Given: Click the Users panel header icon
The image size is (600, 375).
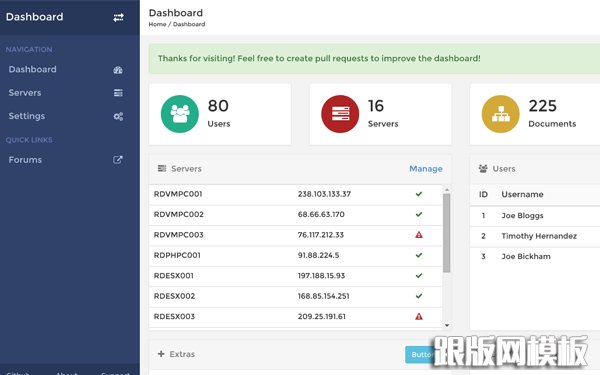Looking at the screenshot, I should (x=483, y=168).
